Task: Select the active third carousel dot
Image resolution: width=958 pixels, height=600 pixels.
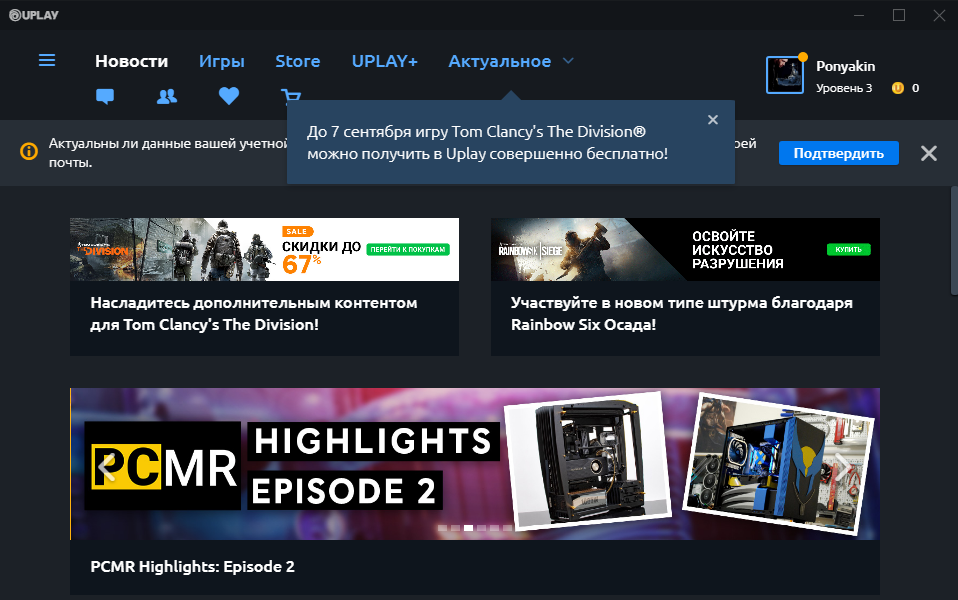Action: coord(469,528)
